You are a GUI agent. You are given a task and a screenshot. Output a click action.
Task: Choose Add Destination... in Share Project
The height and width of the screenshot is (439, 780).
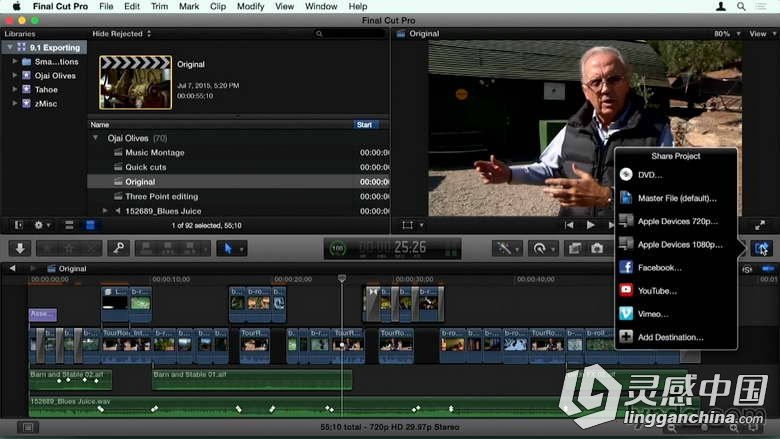click(x=676, y=337)
